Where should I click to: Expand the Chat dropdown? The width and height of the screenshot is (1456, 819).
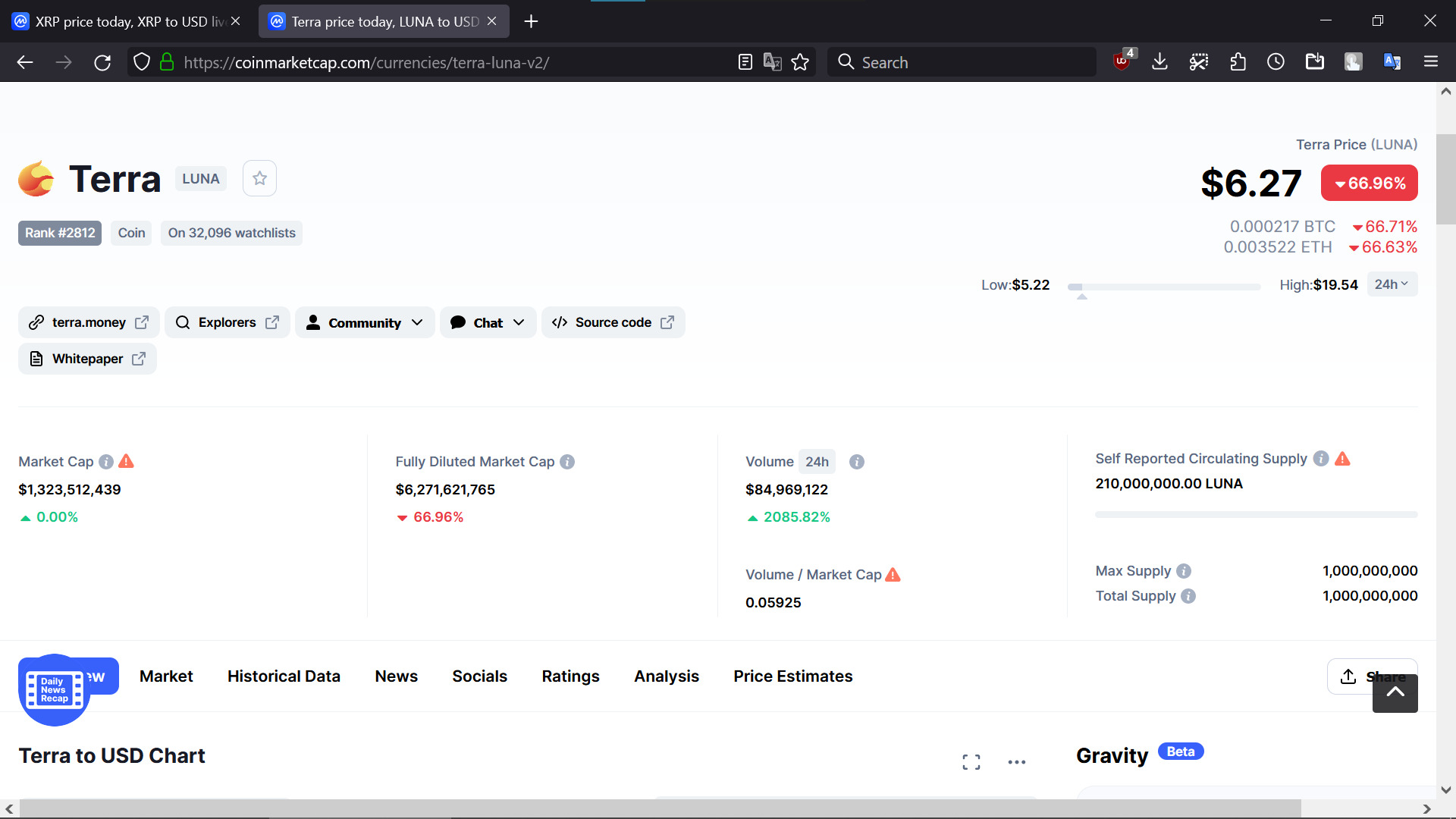point(488,322)
